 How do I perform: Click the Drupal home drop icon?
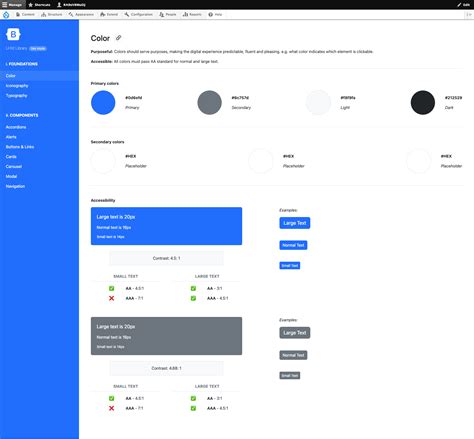tap(6, 15)
